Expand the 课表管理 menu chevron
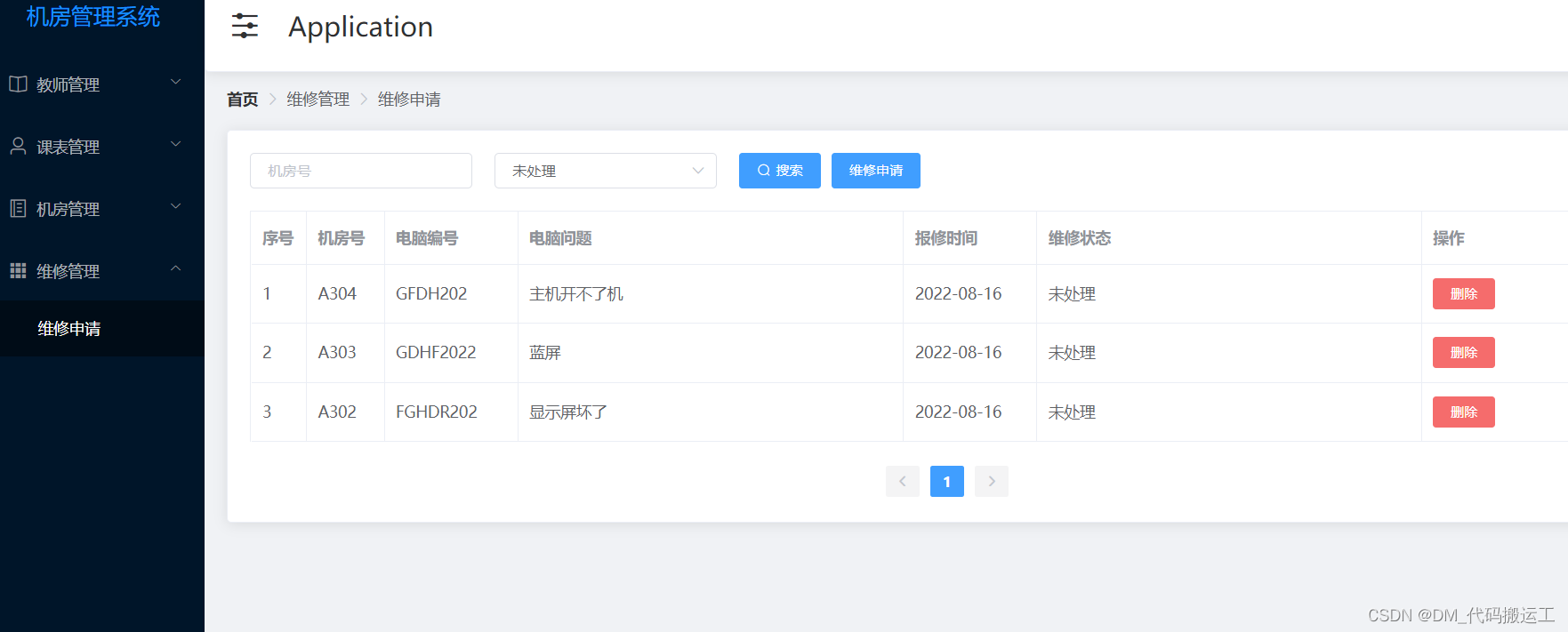 click(x=175, y=144)
